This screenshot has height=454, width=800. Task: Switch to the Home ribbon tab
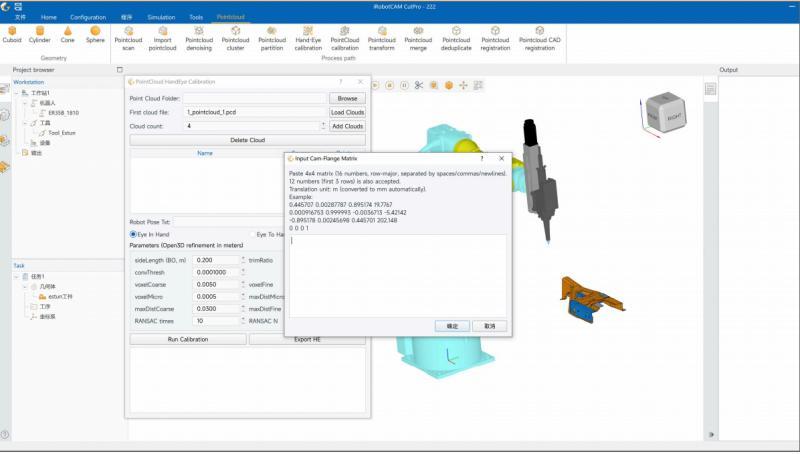coord(48,17)
